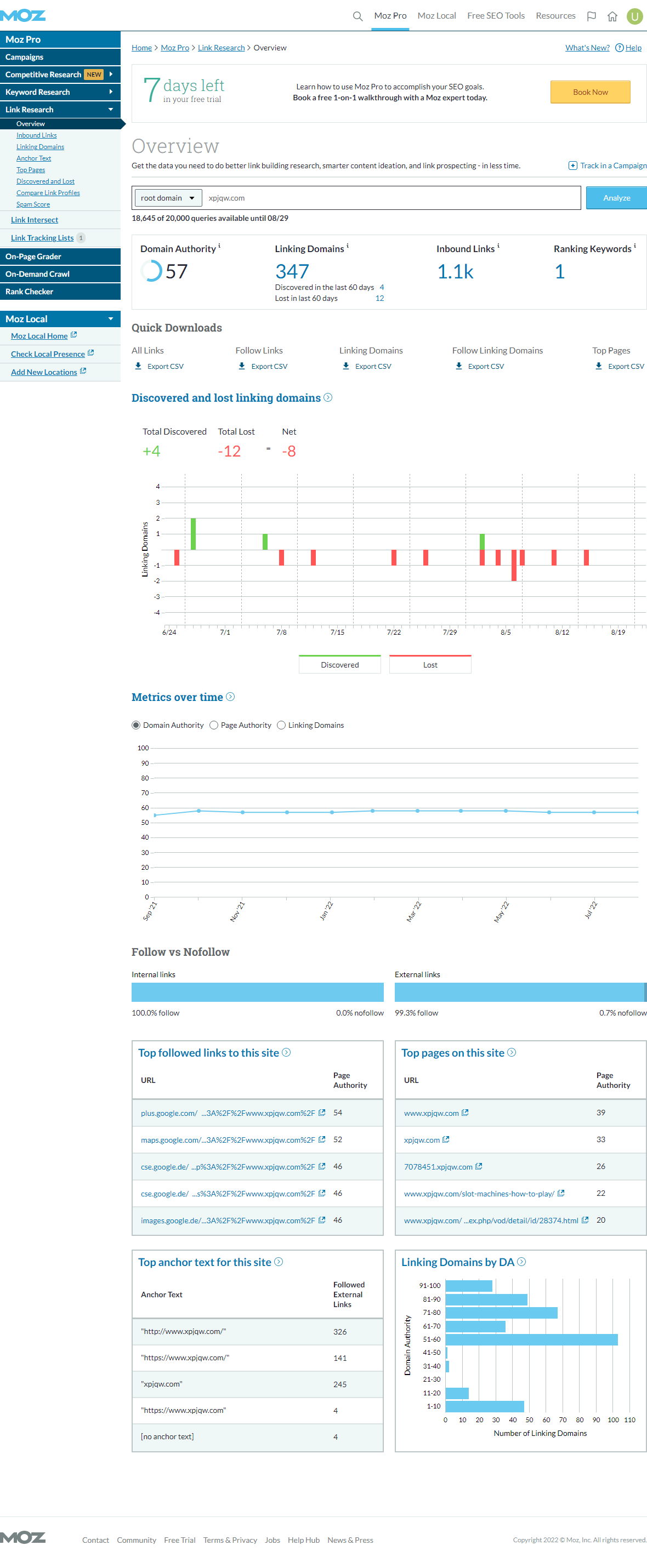The width and height of the screenshot is (647, 1568).
Task: Open external link icon next to xpjqw.com
Action: click(446, 1139)
